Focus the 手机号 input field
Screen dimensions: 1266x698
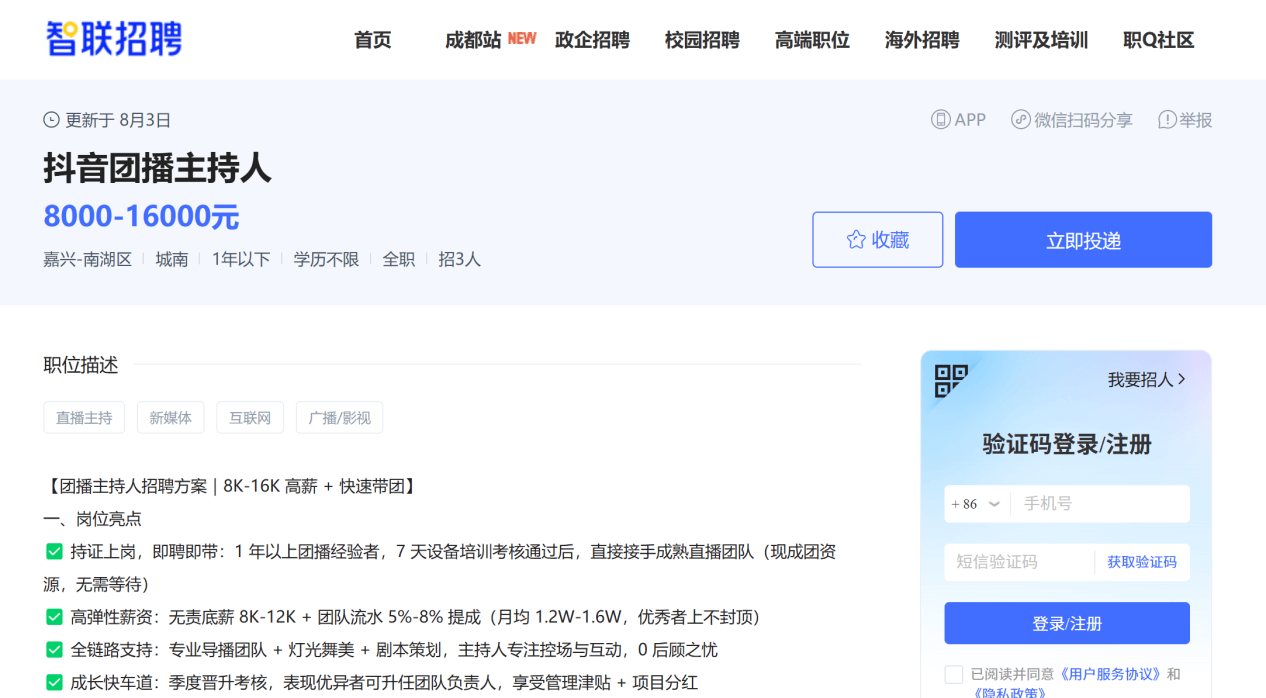click(x=1100, y=504)
